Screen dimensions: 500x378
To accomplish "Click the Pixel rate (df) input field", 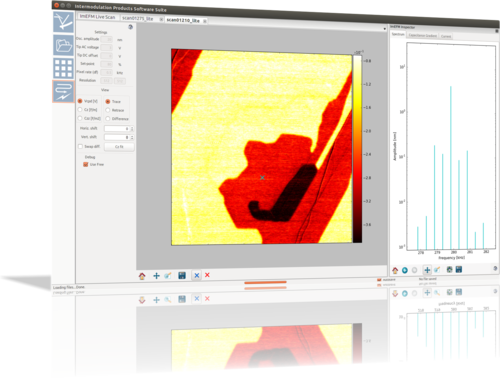I will point(106,72).
